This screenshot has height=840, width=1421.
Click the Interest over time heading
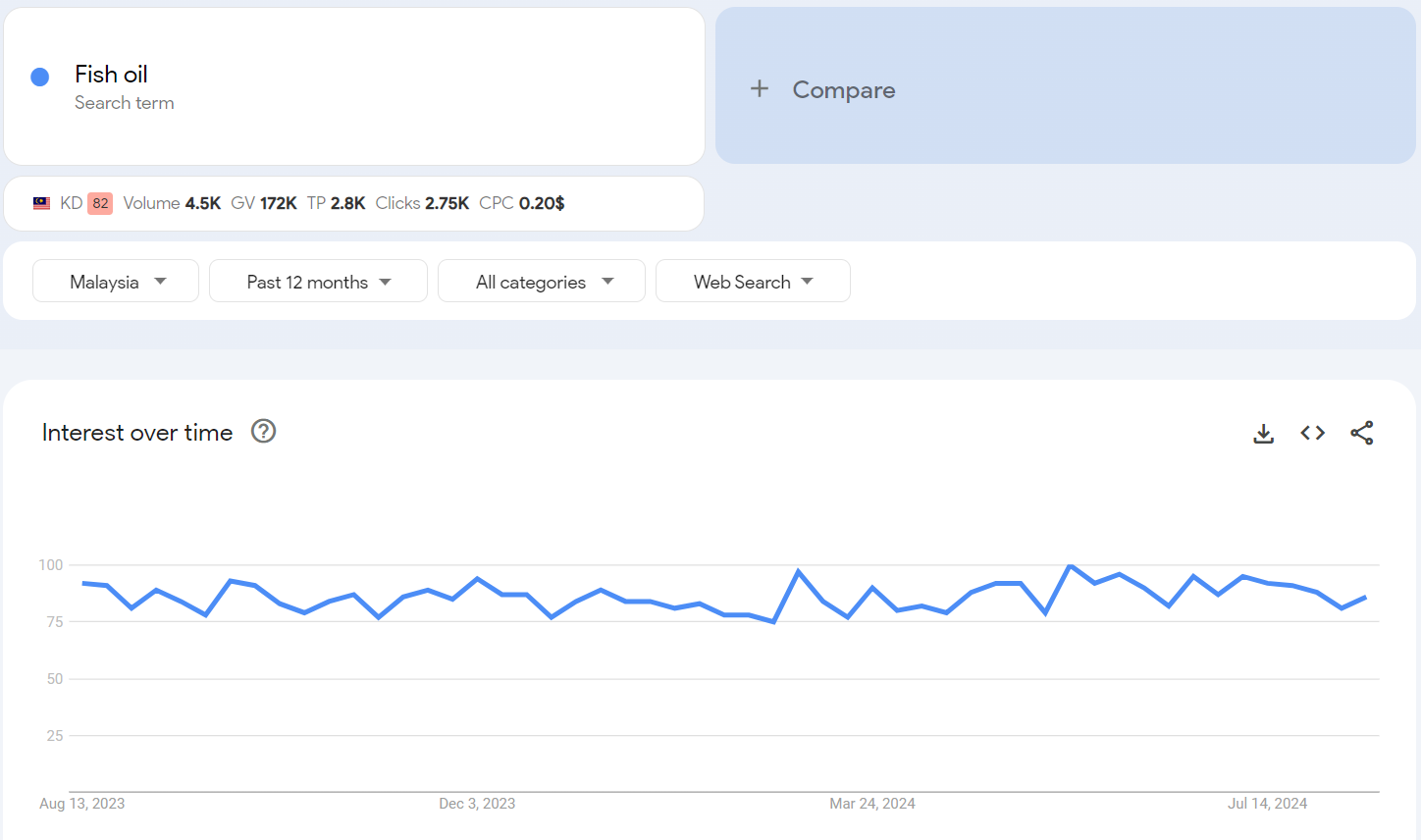pos(137,433)
